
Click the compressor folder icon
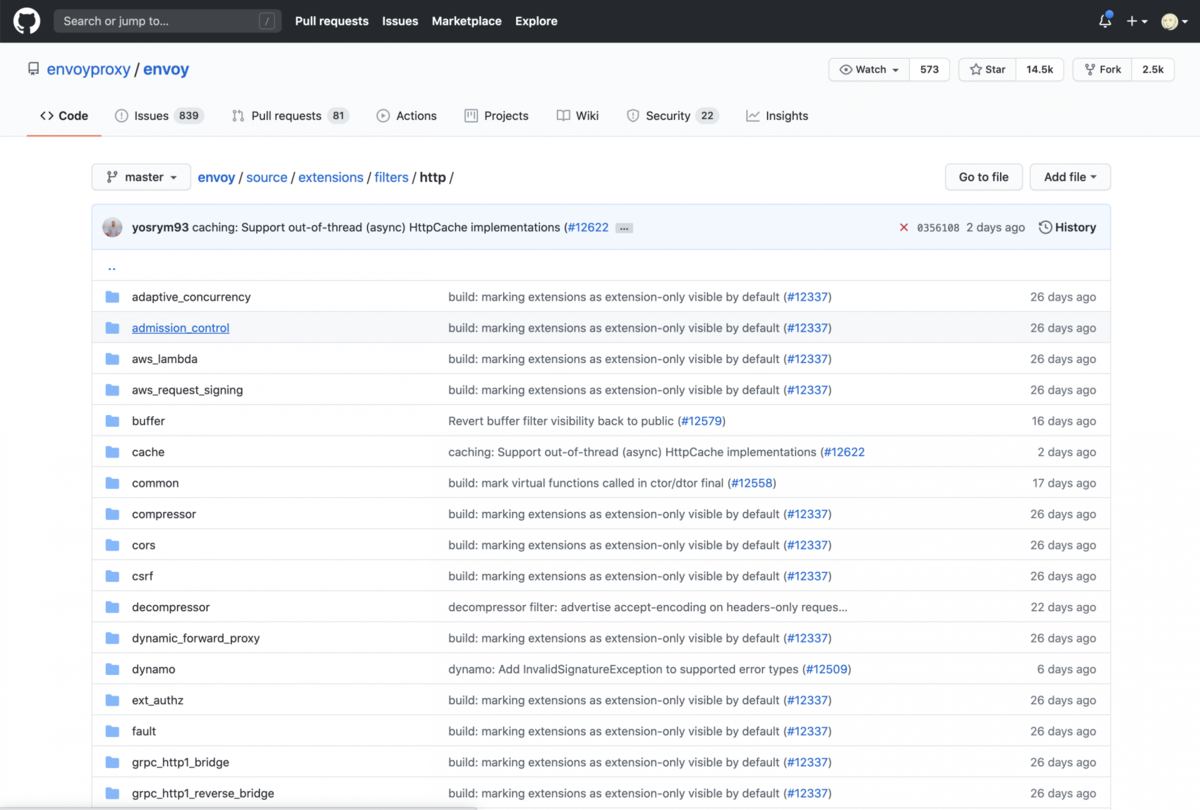pos(112,514)
